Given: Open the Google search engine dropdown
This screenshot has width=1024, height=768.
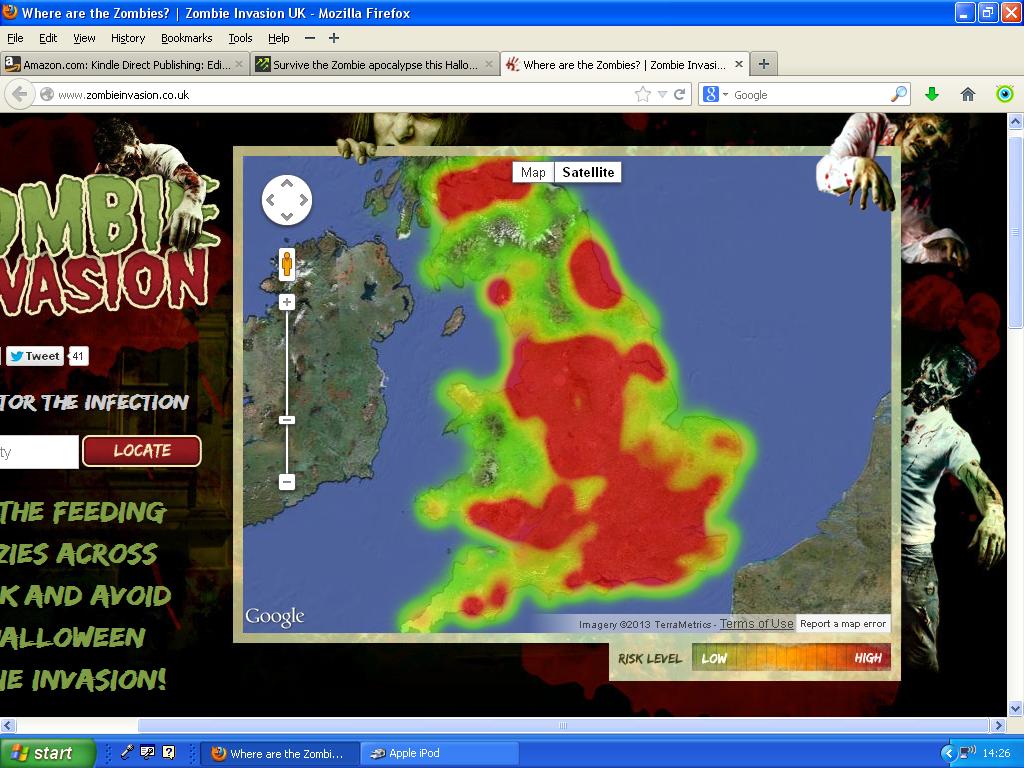Looking at the screenshot, I should 716,94.
